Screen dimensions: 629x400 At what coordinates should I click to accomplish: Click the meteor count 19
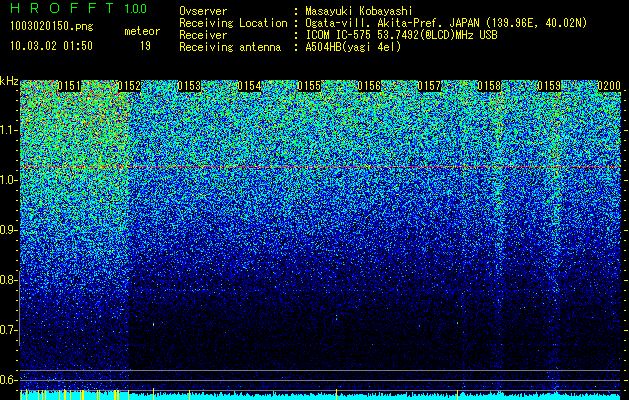tap(145, 46)
